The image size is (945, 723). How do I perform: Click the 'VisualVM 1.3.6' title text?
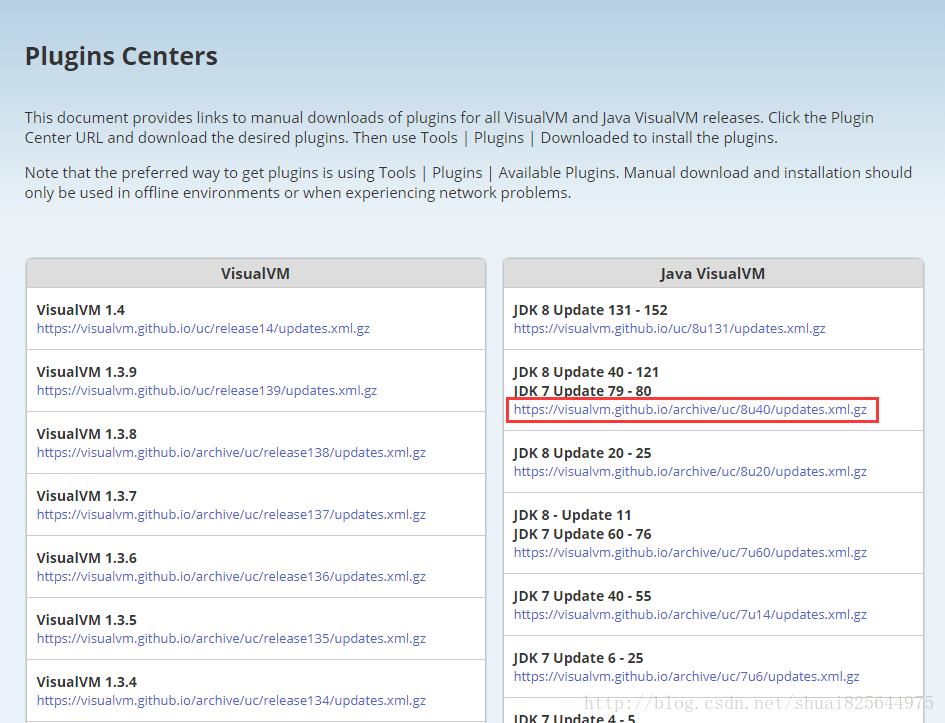pyautogui.click(x=87, y=559)
